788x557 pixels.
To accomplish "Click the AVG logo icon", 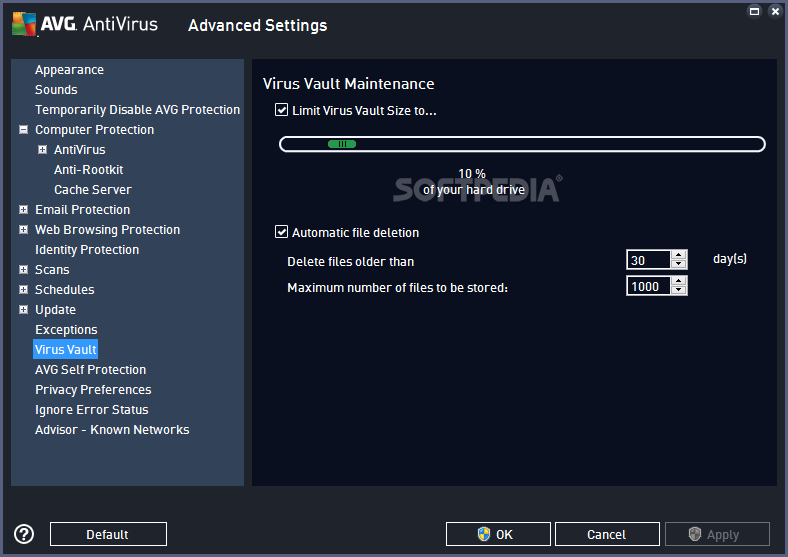I will [24, 24].
